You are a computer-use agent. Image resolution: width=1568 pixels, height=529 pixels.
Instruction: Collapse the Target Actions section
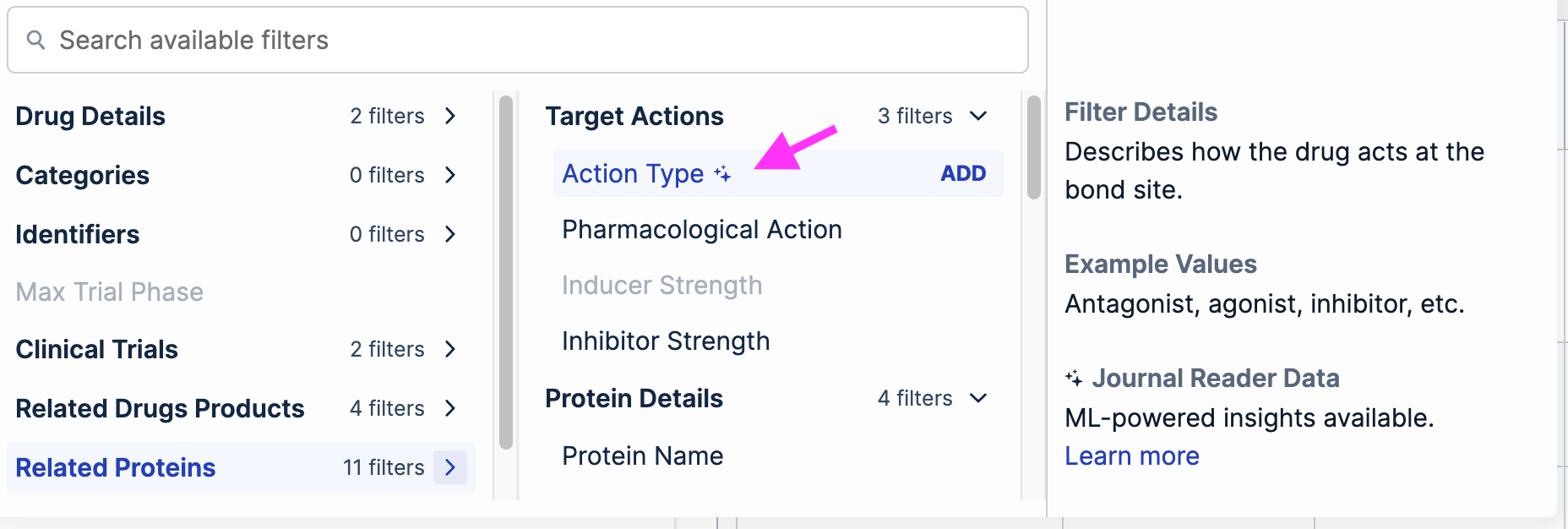coord(978,116)
